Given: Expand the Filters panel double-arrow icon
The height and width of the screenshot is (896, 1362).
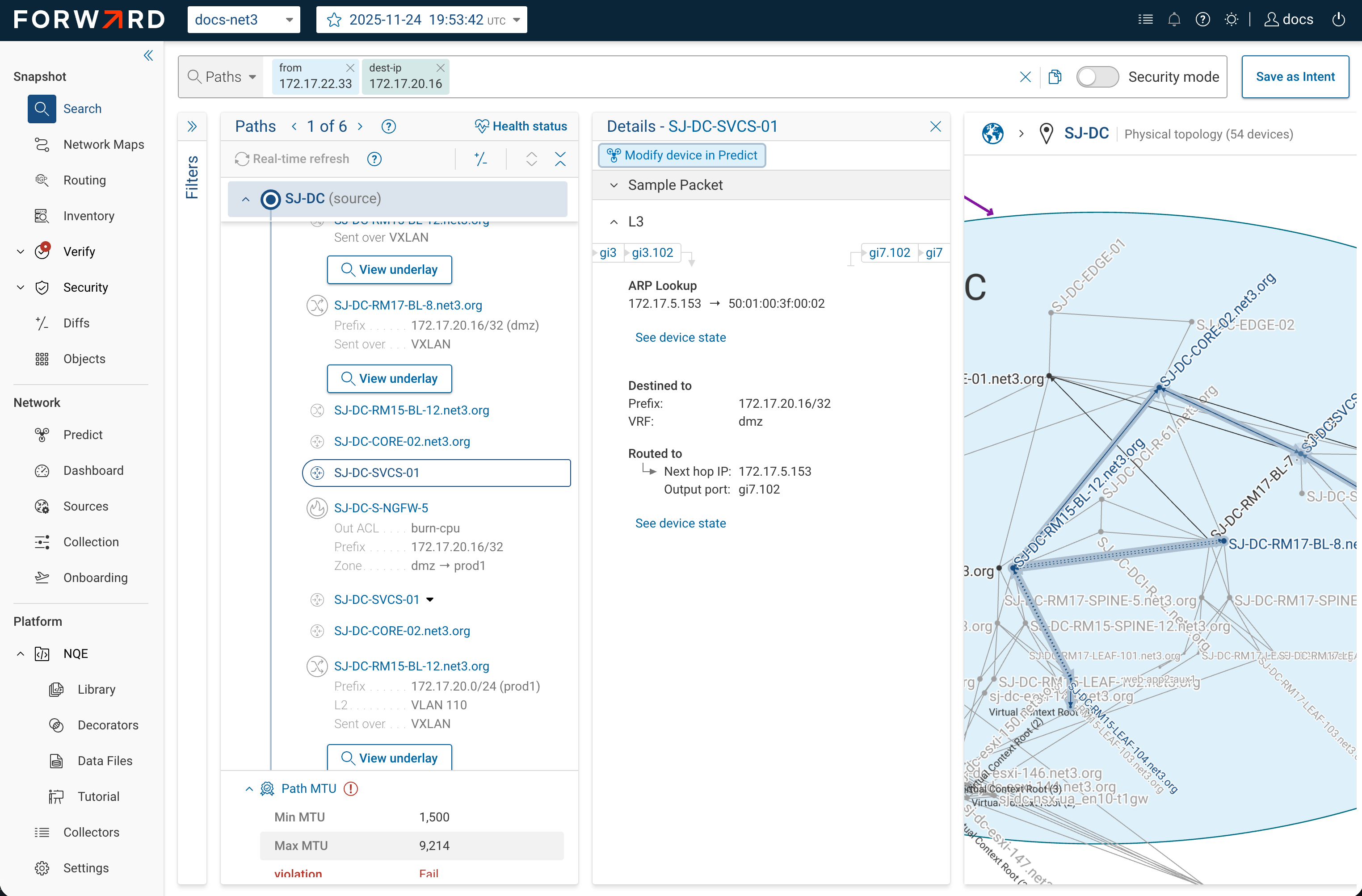Looking at the screenshot, I should point(192,126).
